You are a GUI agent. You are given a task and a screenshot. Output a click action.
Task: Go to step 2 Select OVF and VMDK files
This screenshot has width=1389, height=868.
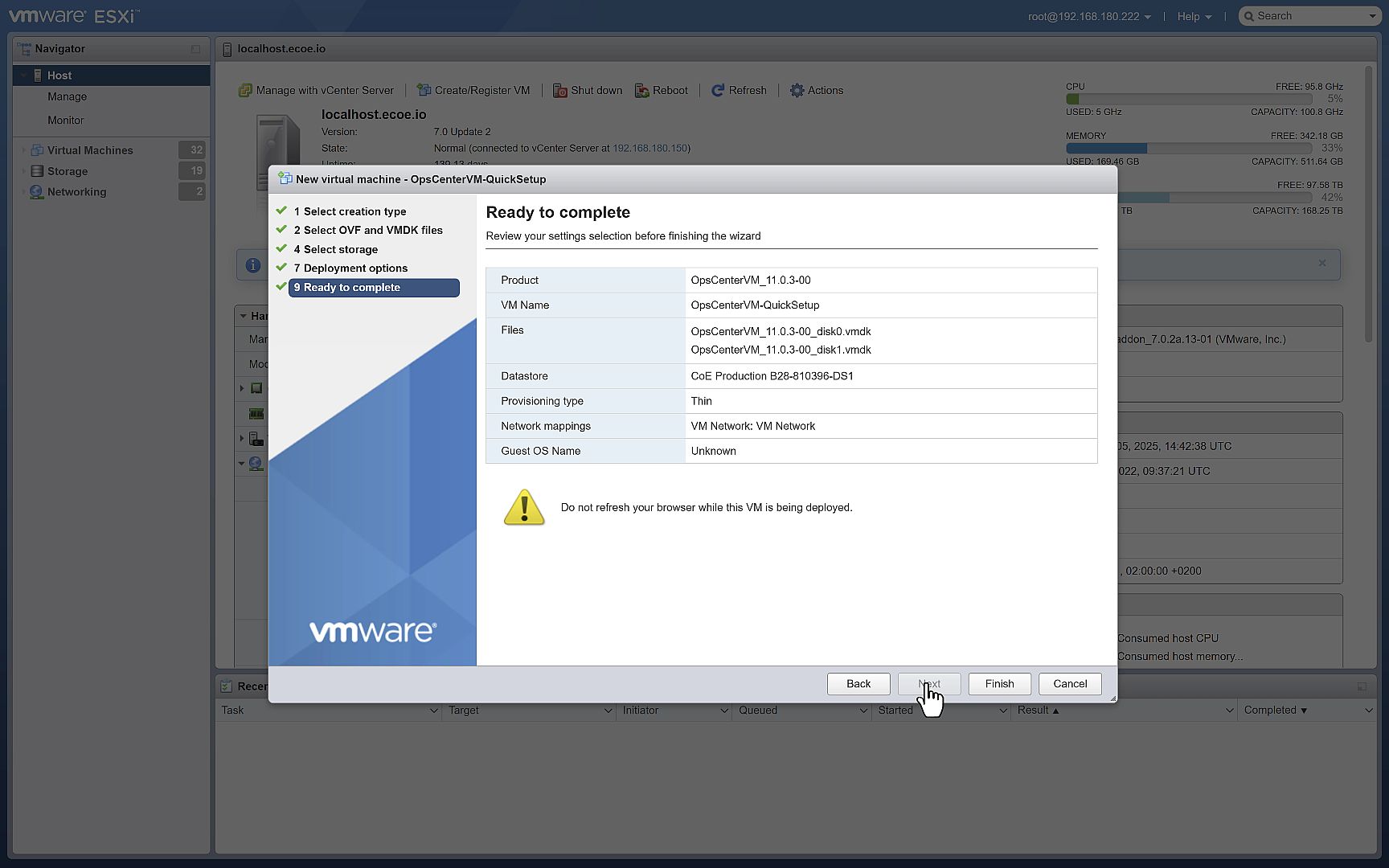pyautogui.click(x=368, y=230)
